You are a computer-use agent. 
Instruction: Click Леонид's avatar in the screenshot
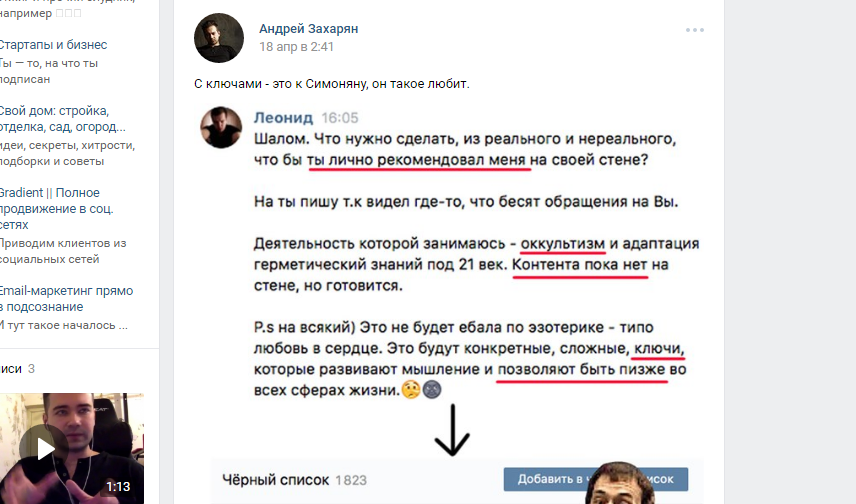click(221, 127)
